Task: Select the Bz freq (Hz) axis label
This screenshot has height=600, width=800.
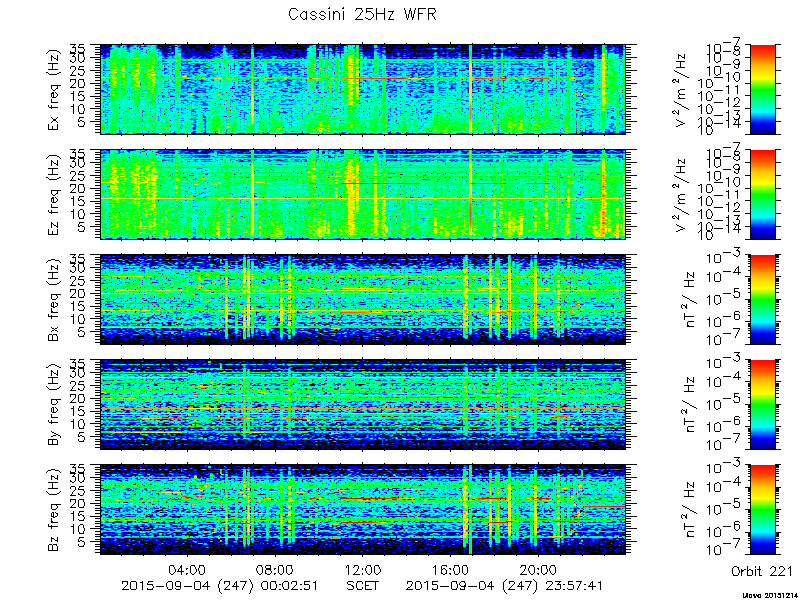Action: tap(54, 510)
